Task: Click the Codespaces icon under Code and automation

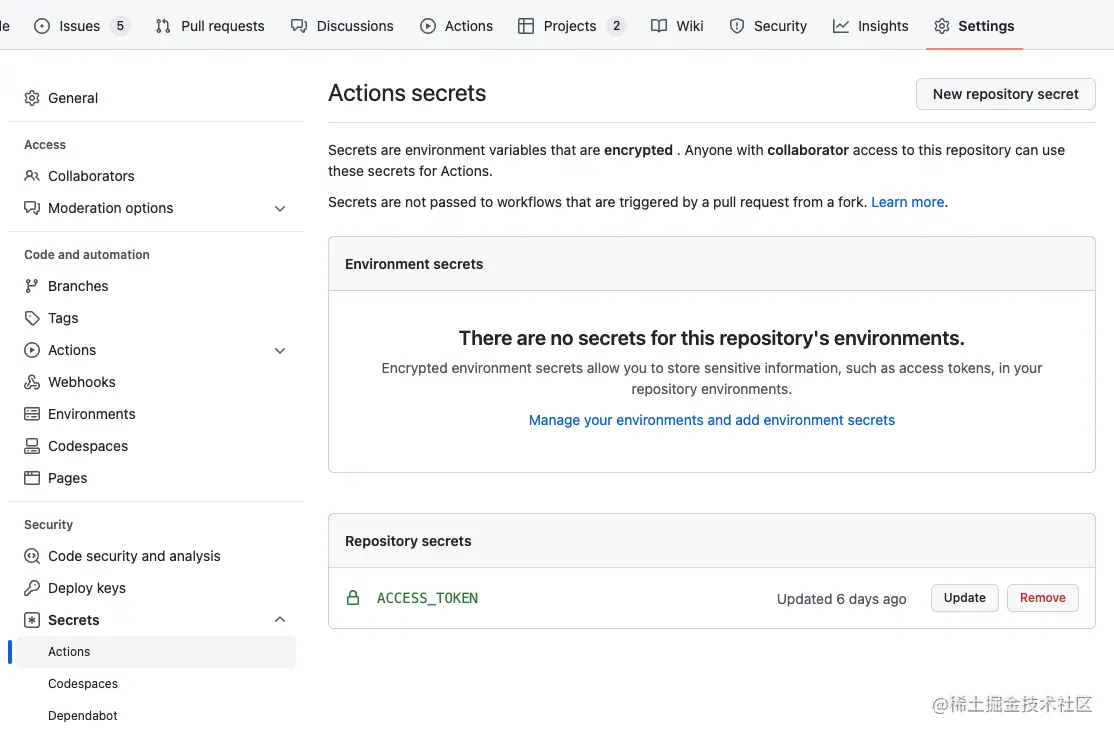Action: [32, 446]
